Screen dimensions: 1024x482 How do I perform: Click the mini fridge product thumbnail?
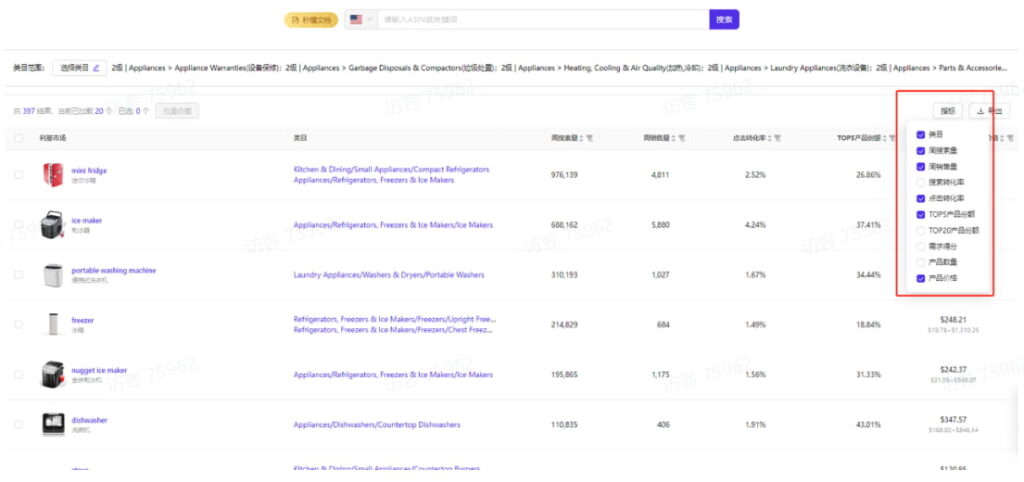pyautogui.click(x=52, y=175)
